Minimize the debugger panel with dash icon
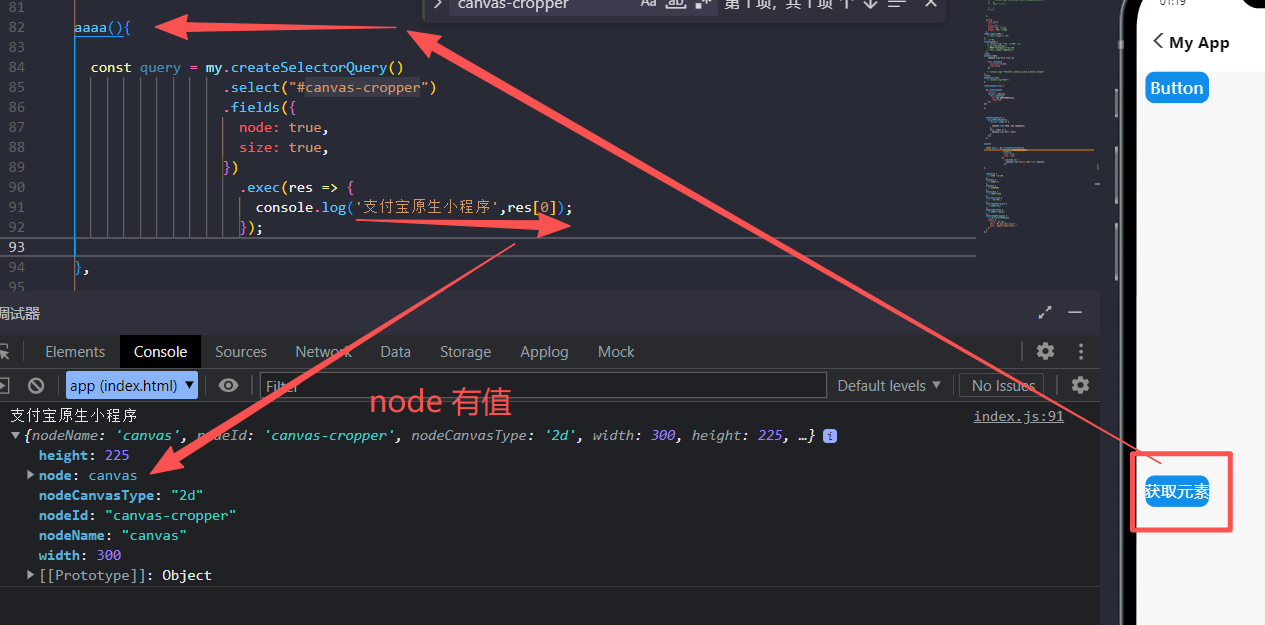 coord(1075,313)
